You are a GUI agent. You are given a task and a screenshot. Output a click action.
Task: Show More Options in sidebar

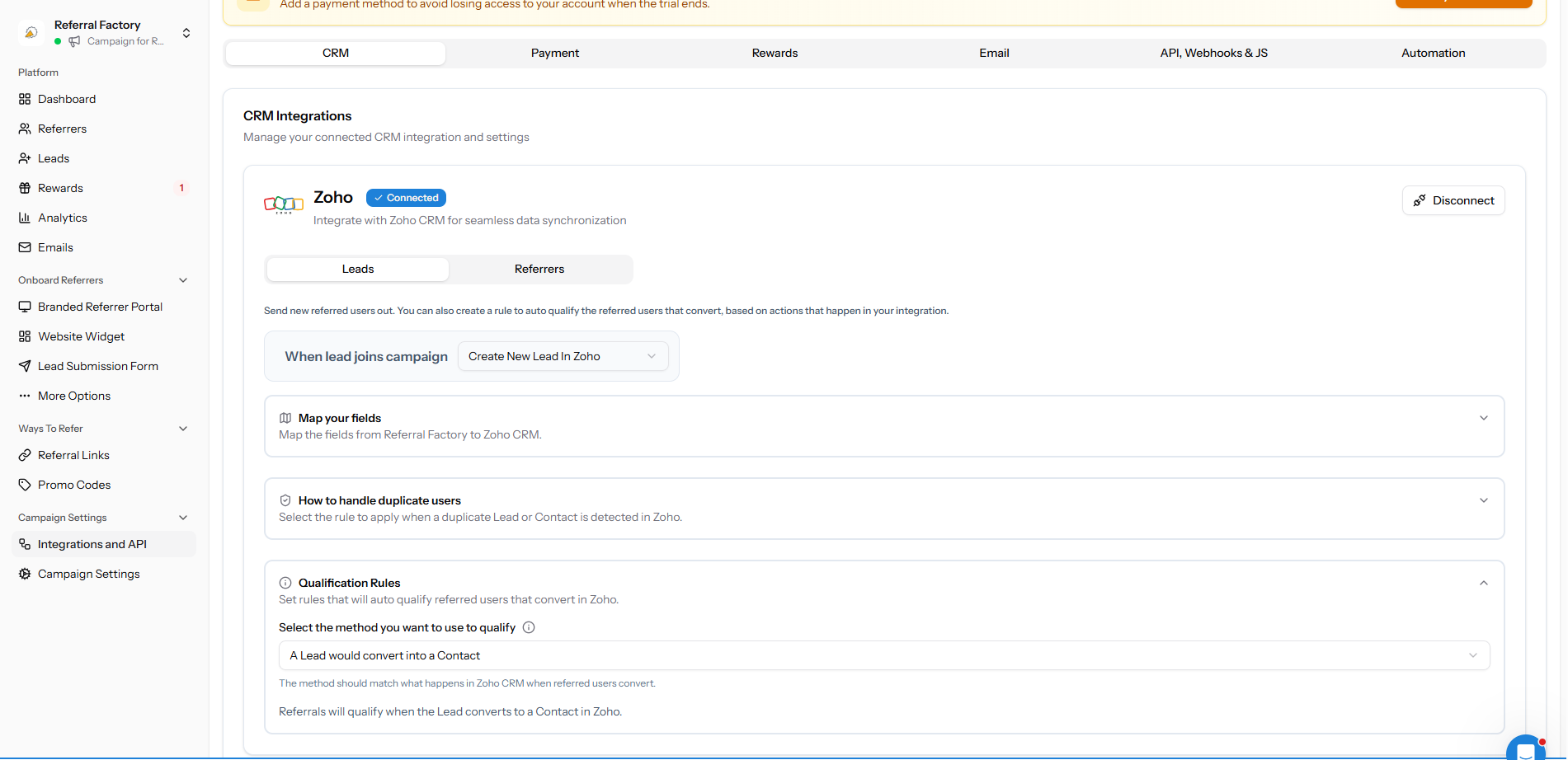(104, 396)
